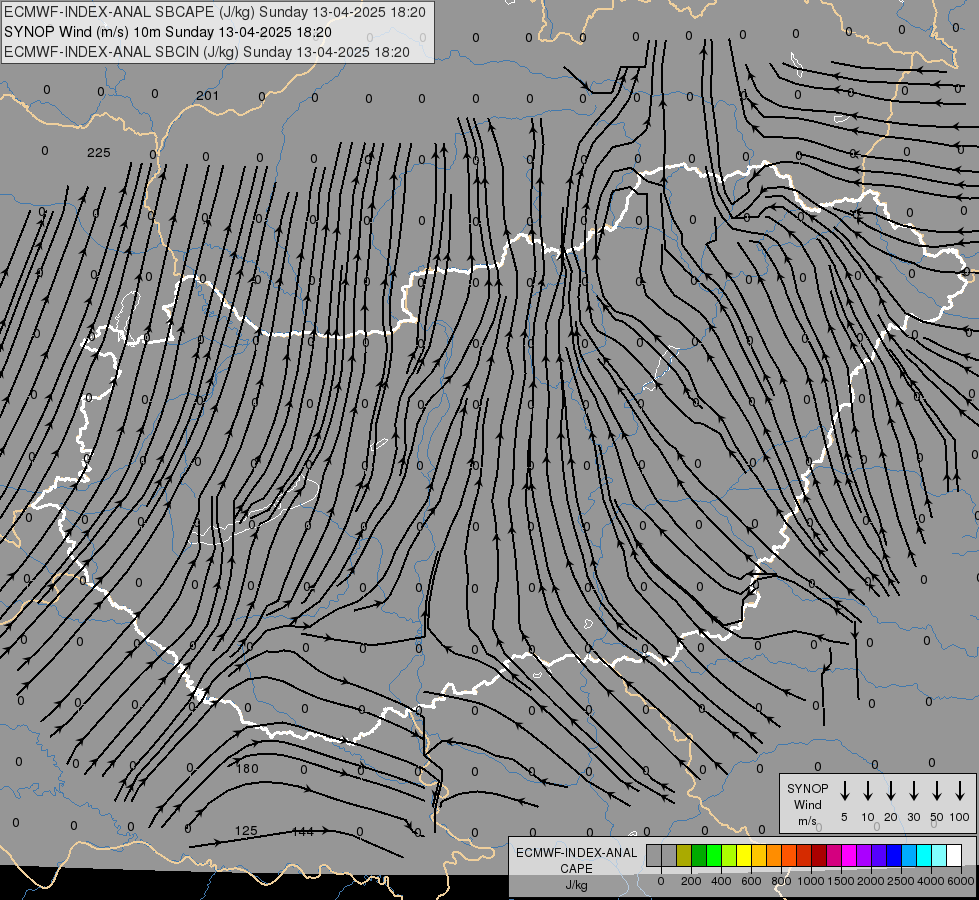
Task: Click the 30 m/s wind arrow in legend
Action: (x=914, y=791)
